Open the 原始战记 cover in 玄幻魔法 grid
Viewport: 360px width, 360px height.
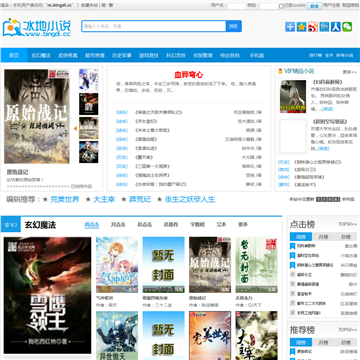210,265
